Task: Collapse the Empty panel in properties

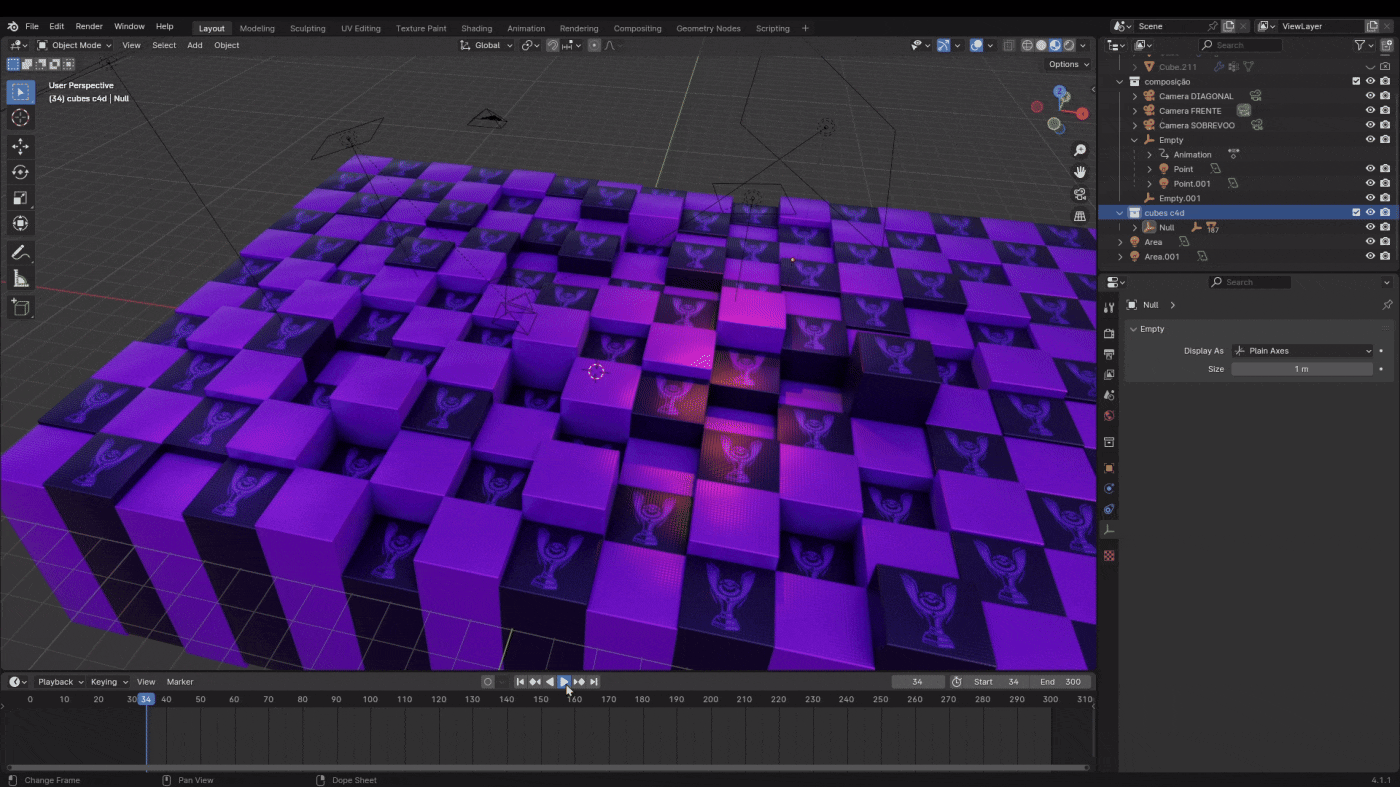Action: pos(1133,329)
